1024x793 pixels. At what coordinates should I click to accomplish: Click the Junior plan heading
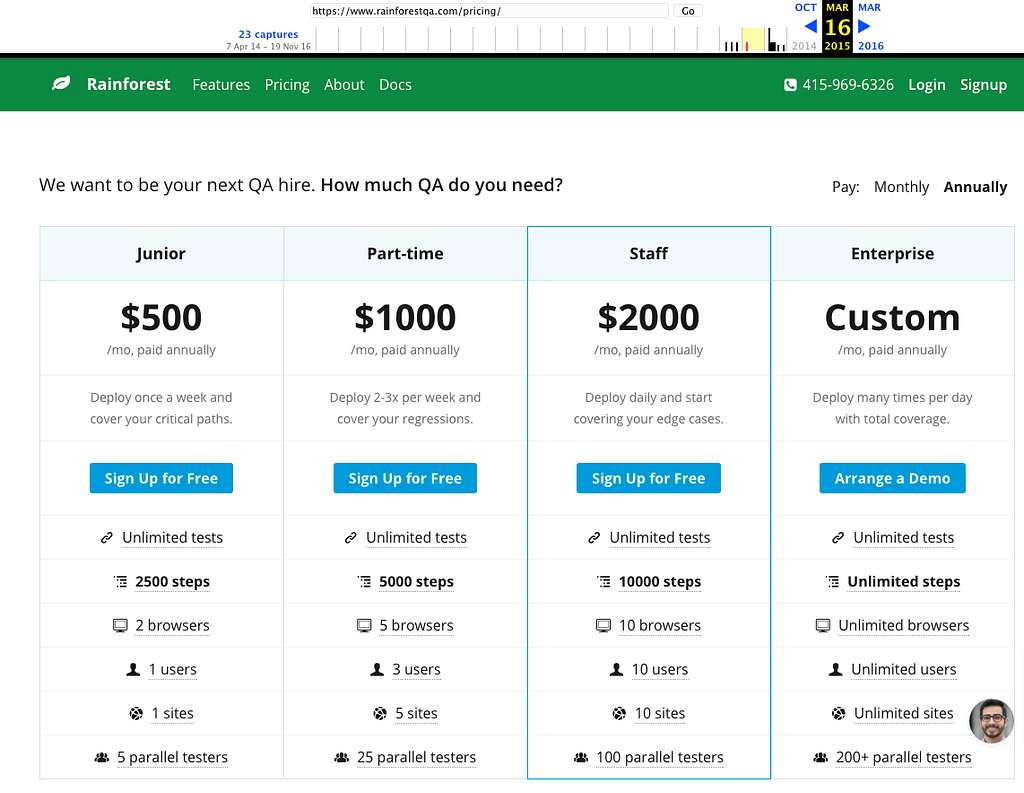coord(161,253)
